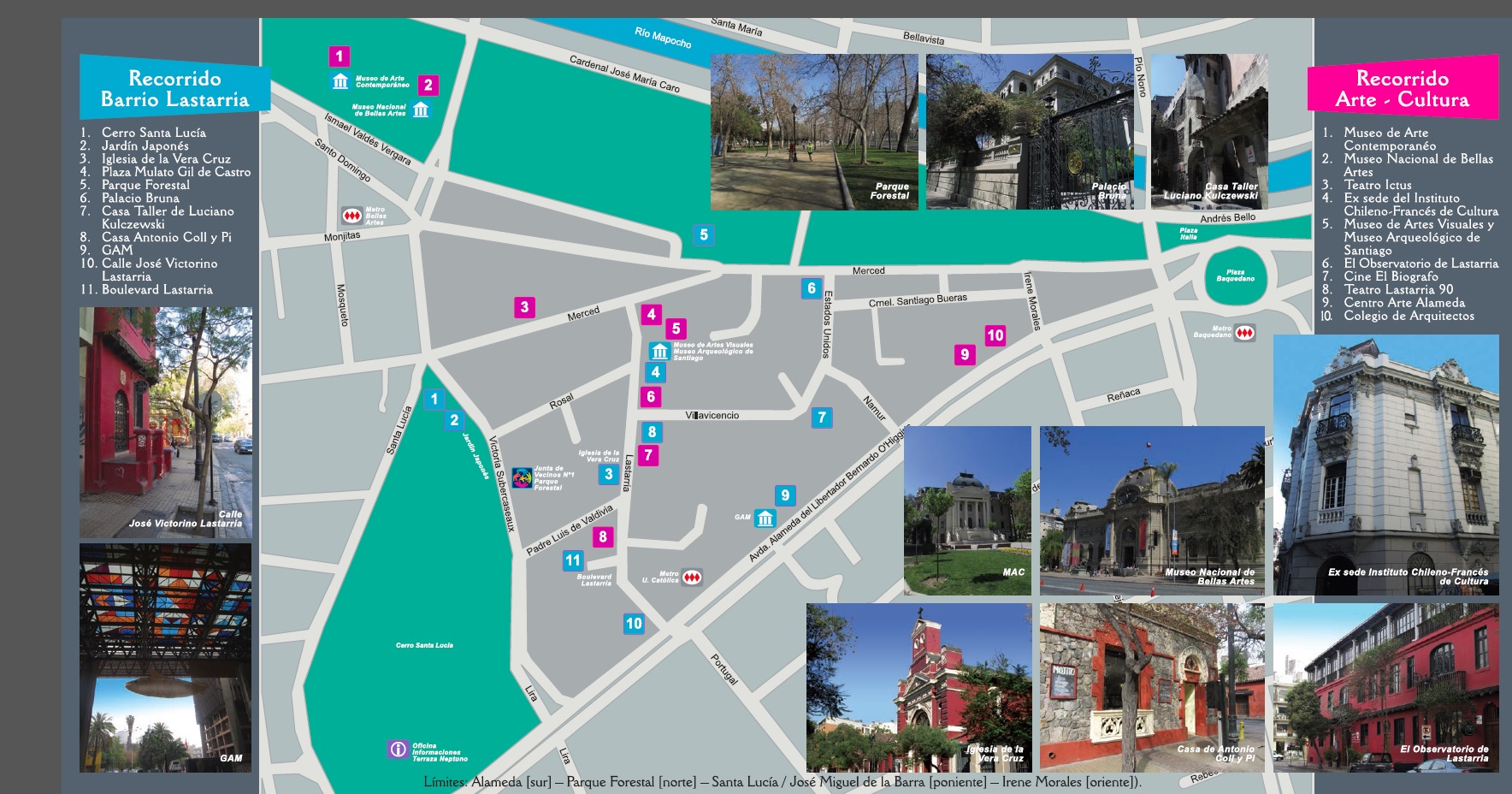Select the Museo de Artes Visuales museum icon
1512x794 pixels.
(x=659, y=351)
